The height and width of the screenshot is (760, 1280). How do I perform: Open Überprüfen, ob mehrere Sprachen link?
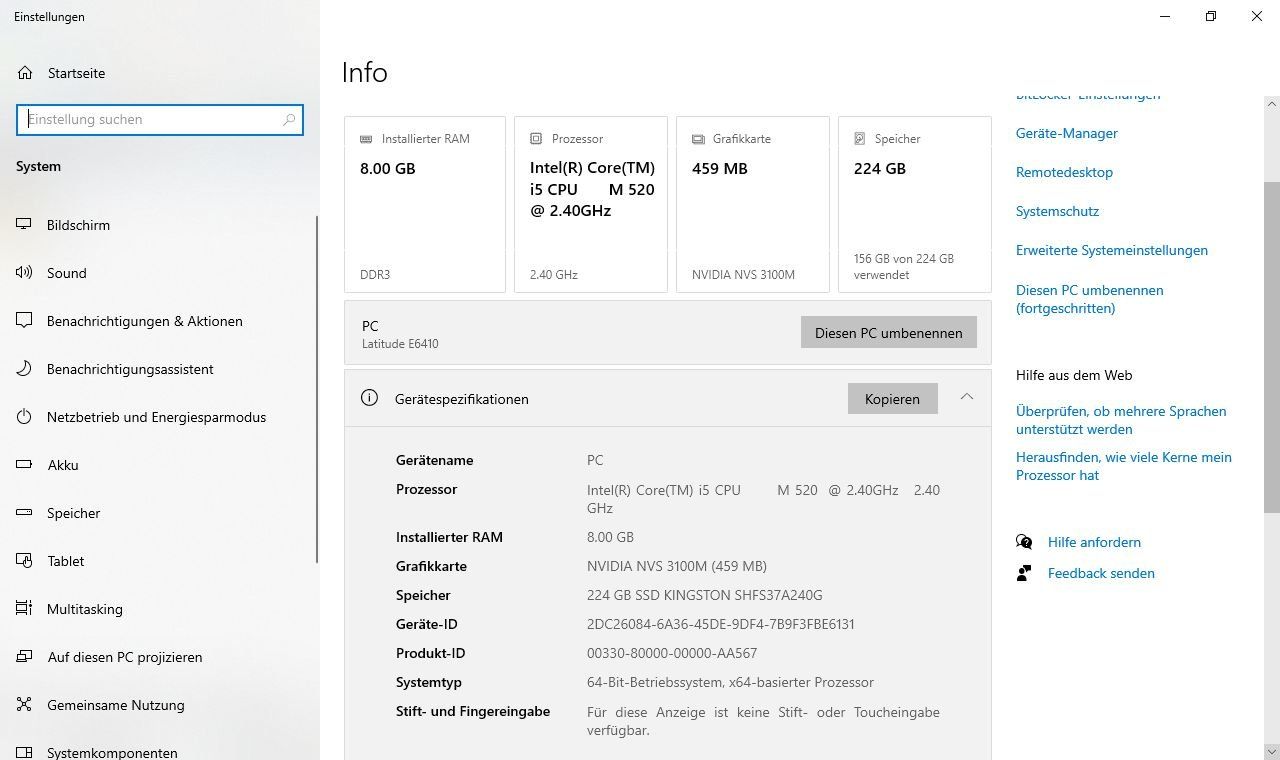tap(1120, 420)
